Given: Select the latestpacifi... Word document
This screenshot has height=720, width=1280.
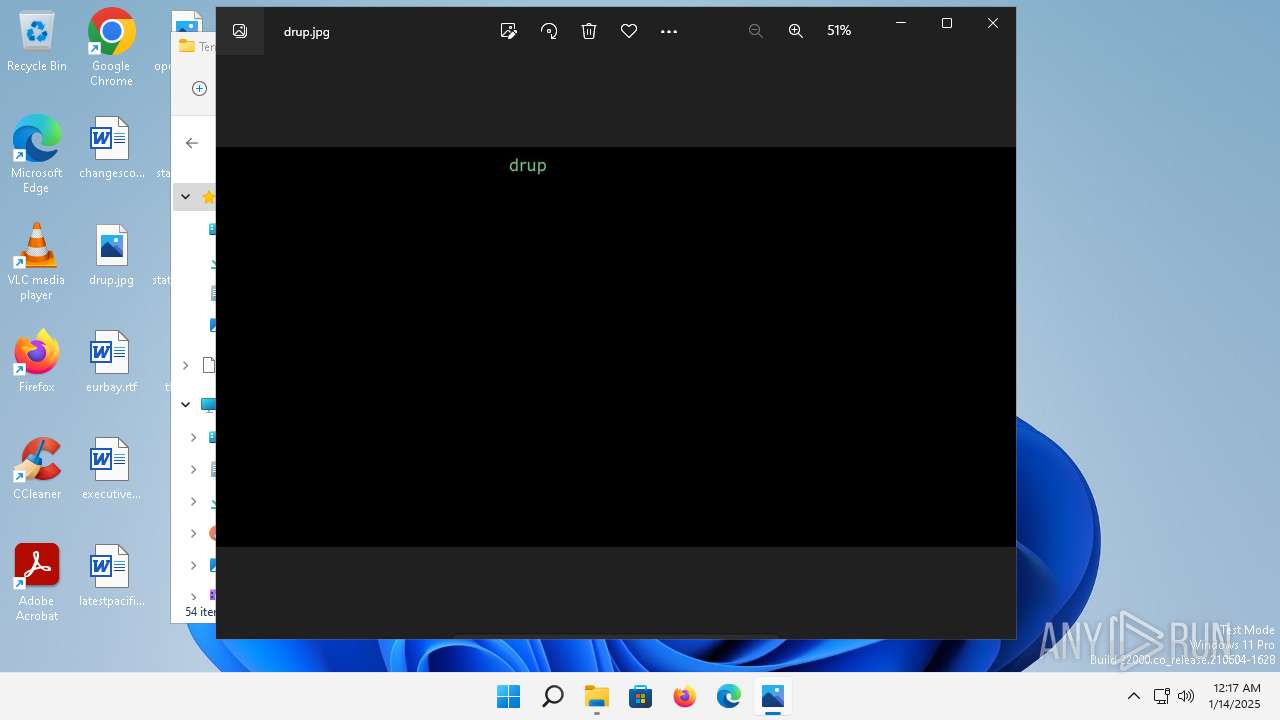Looking at the screenshot, I should coord(111,575).
